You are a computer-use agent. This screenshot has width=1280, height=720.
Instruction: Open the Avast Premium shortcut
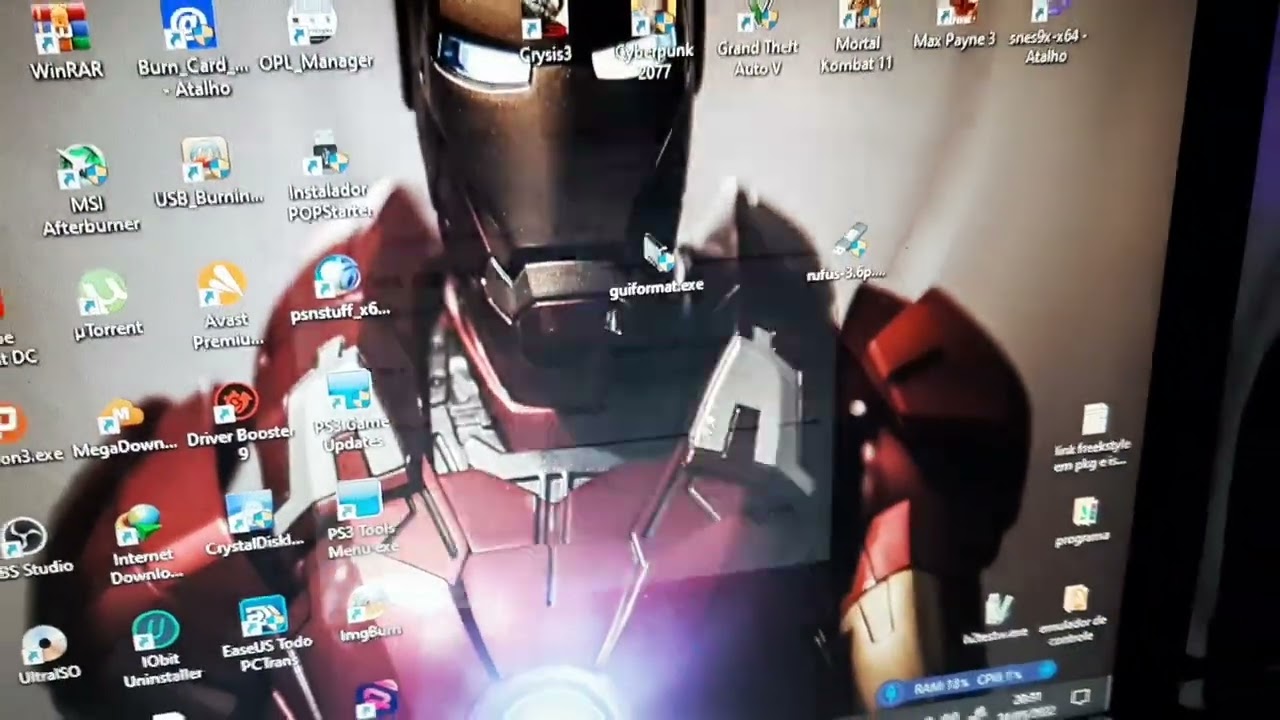(x=226, y=306)
